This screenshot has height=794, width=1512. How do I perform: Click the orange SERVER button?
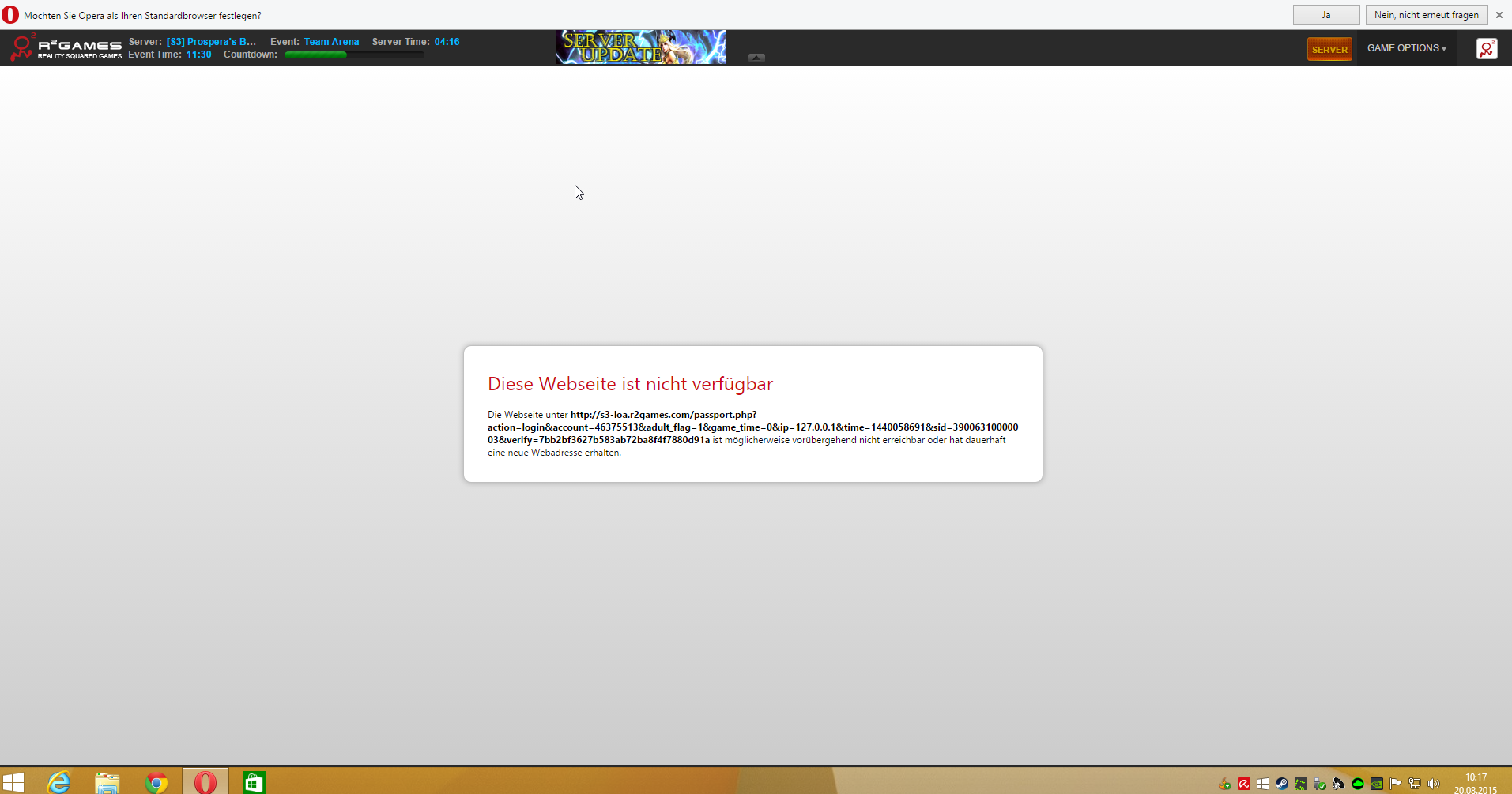[x=1329, y=49]
